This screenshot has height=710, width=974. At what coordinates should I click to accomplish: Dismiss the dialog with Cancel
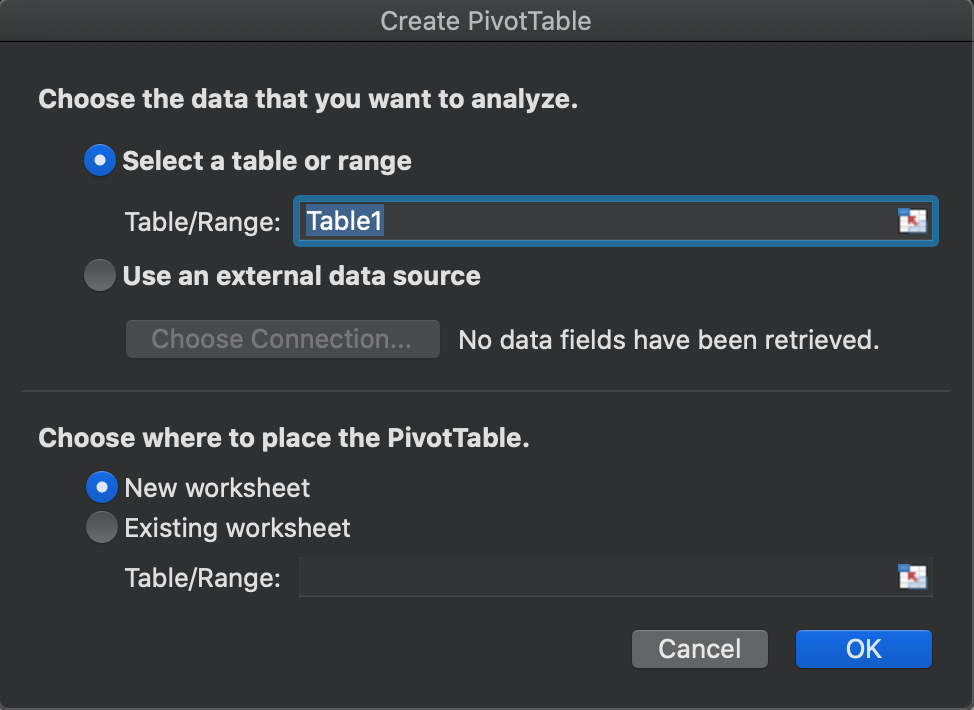699,649
